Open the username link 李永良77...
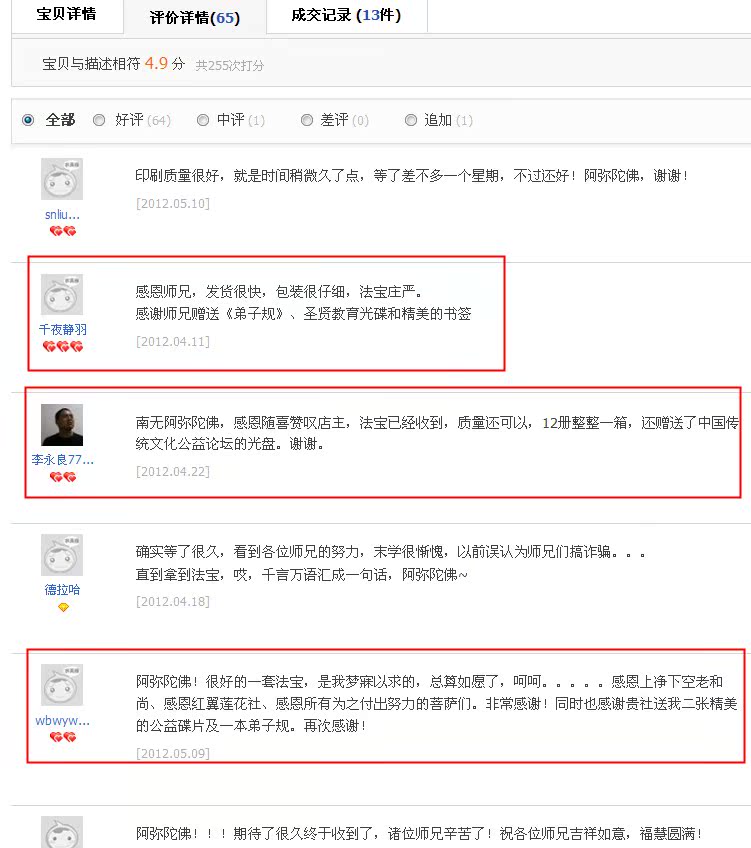This screenshot has height=848, width=751. pyautogui.click(x=63, y=460)
